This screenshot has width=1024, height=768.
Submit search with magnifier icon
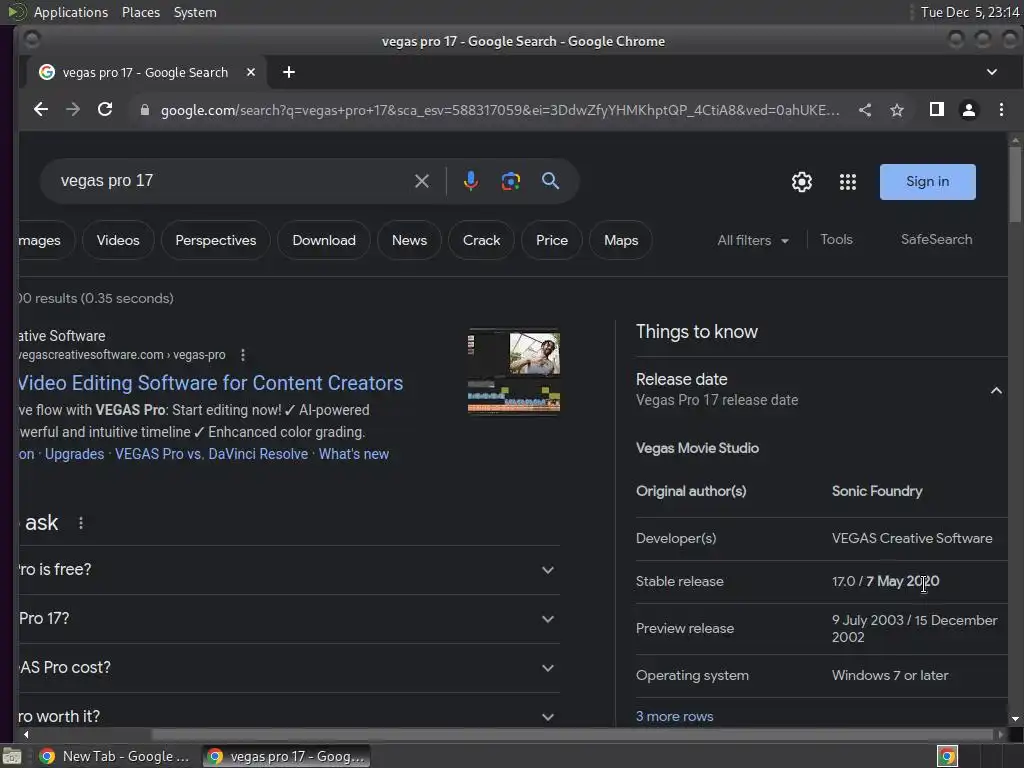pos(551,181)
